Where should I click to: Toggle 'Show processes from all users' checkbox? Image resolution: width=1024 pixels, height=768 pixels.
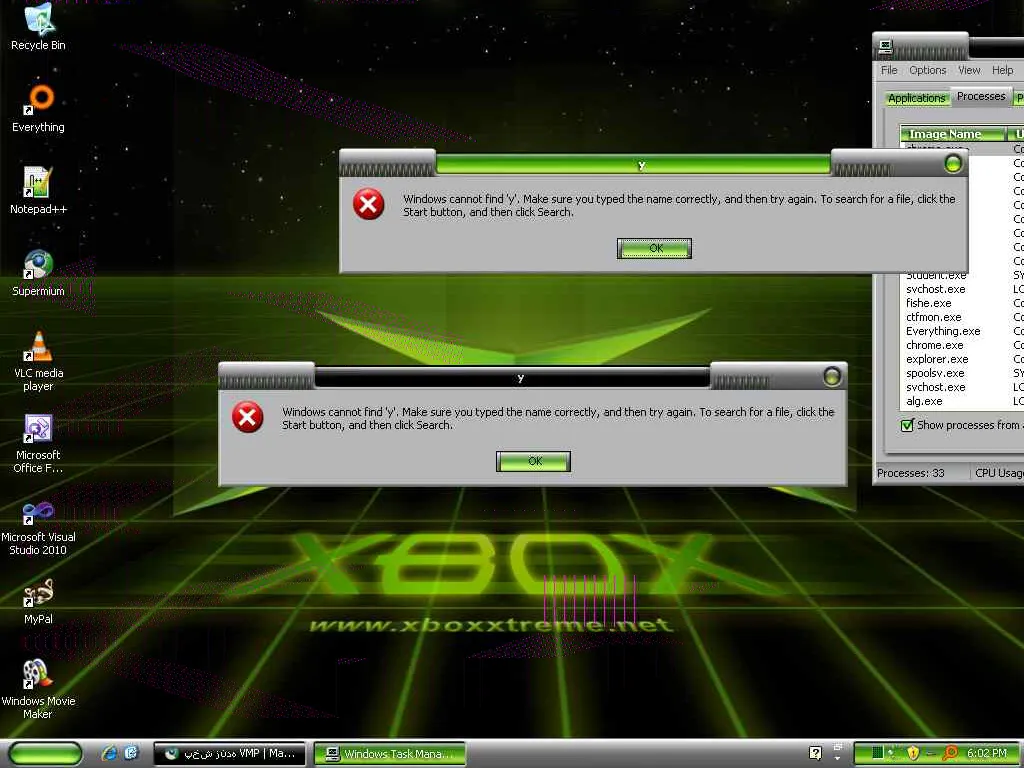pos(907,426)
